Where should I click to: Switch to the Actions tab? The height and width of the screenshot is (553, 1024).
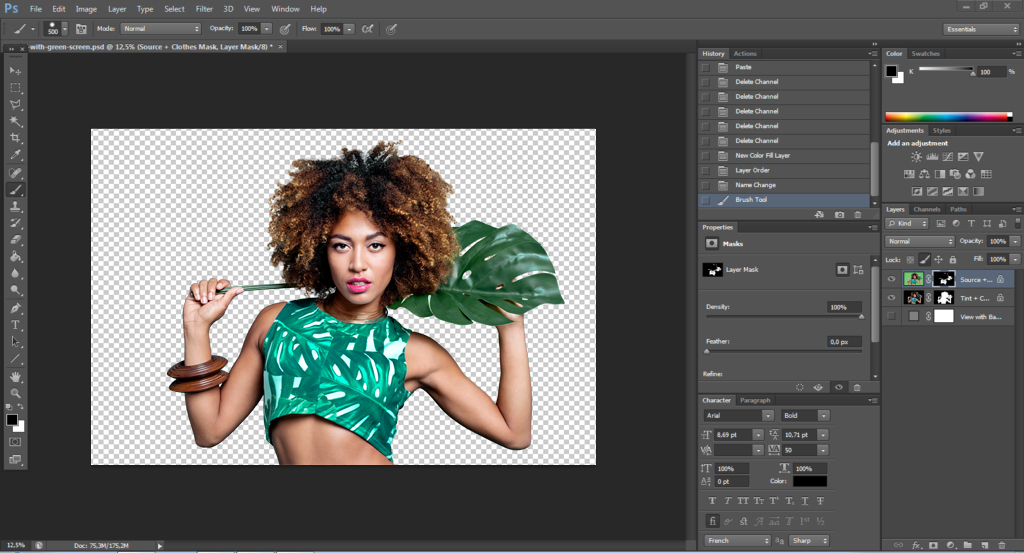tap(744, 54)
